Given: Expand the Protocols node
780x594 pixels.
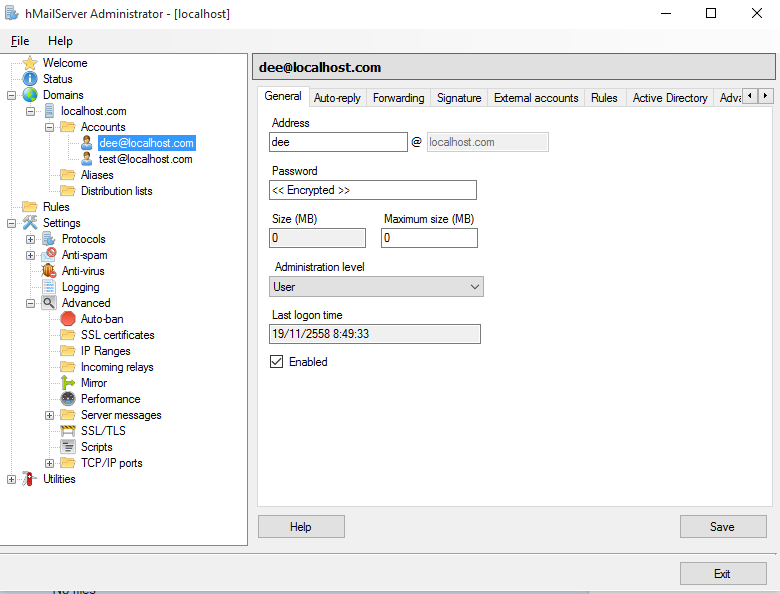Looking at the screenshot, I should click(30, 239).
